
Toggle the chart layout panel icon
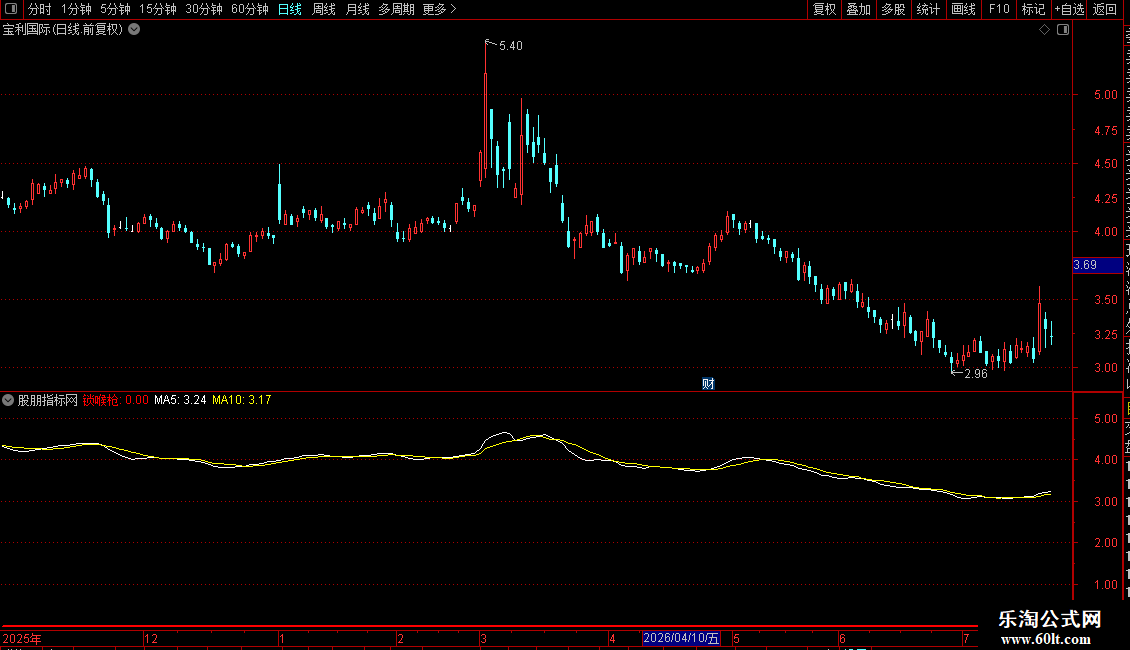point(1063,30)
